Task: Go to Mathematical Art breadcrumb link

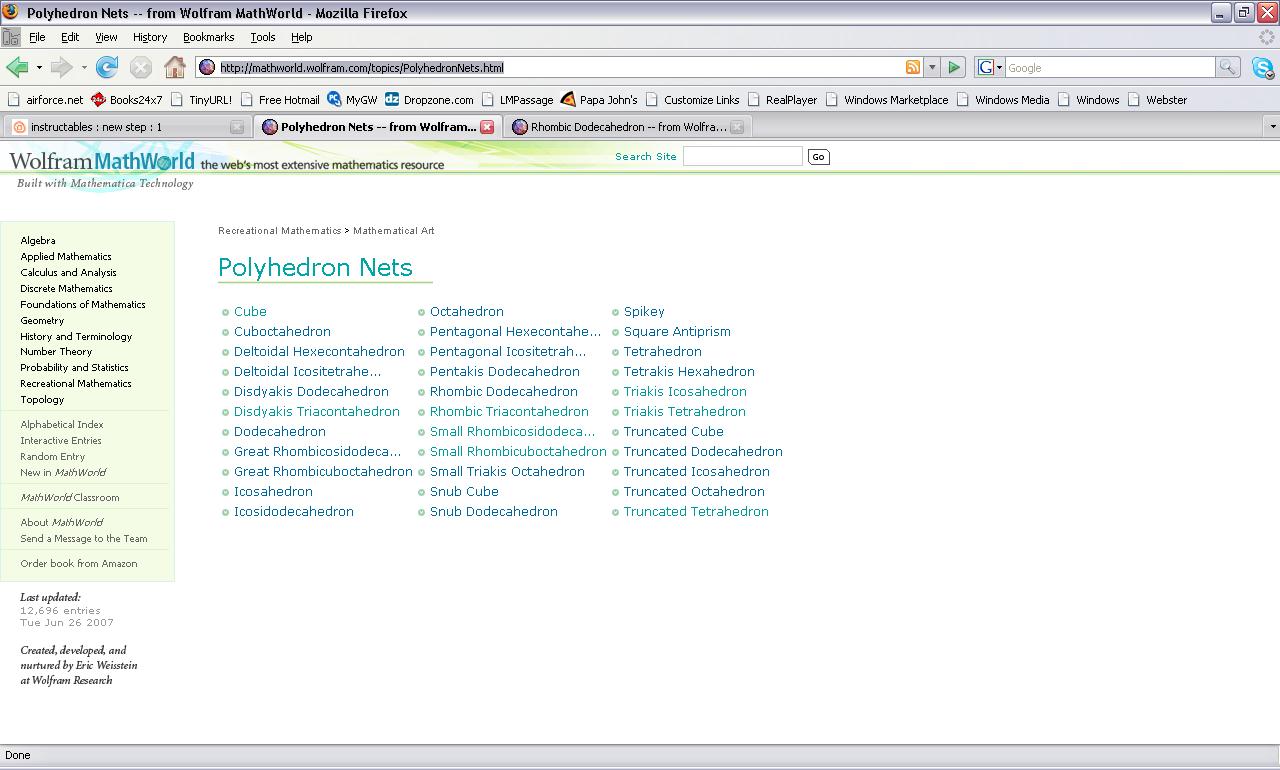Action: pyautogui.click(x=394, y=231)
